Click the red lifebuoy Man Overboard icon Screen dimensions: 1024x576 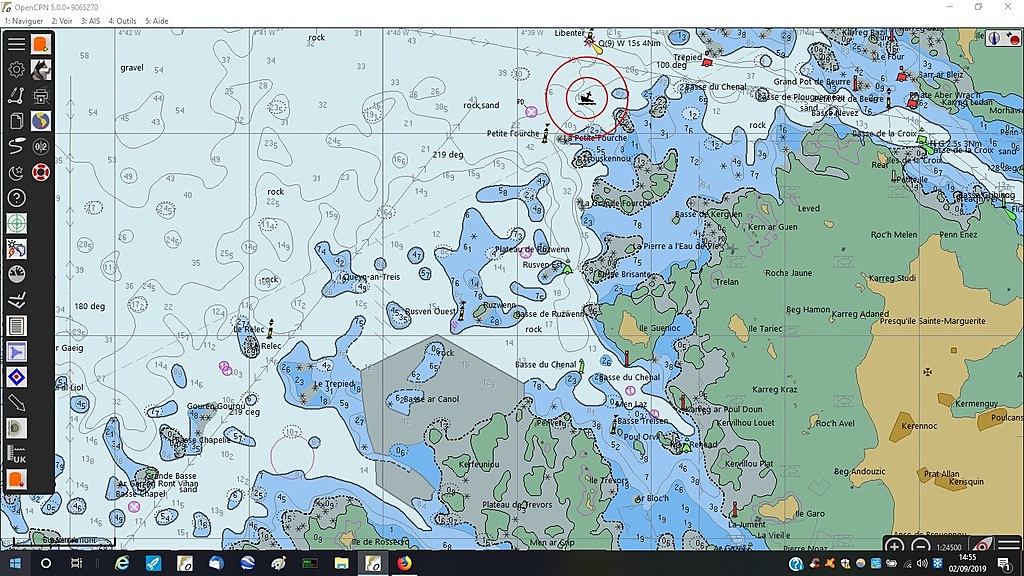tap(40, 172)
